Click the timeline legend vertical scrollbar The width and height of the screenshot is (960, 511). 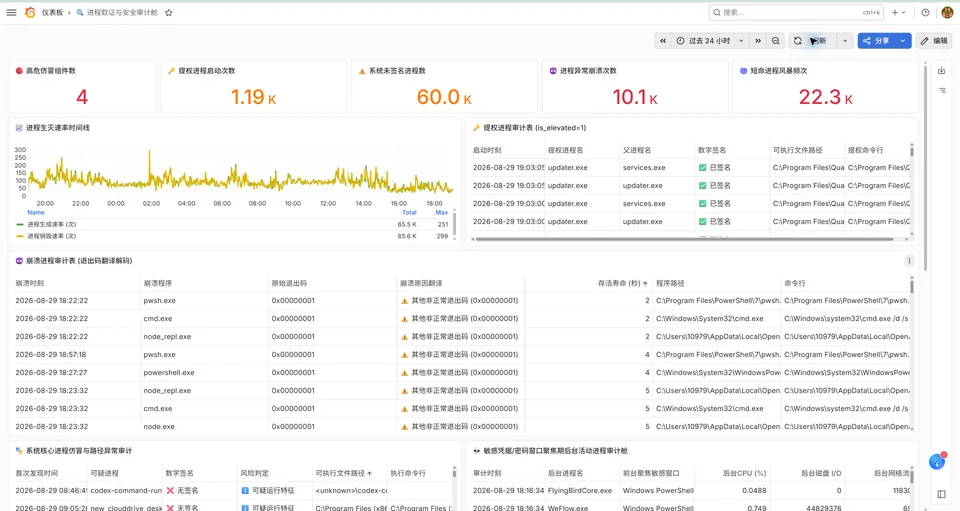454,223
